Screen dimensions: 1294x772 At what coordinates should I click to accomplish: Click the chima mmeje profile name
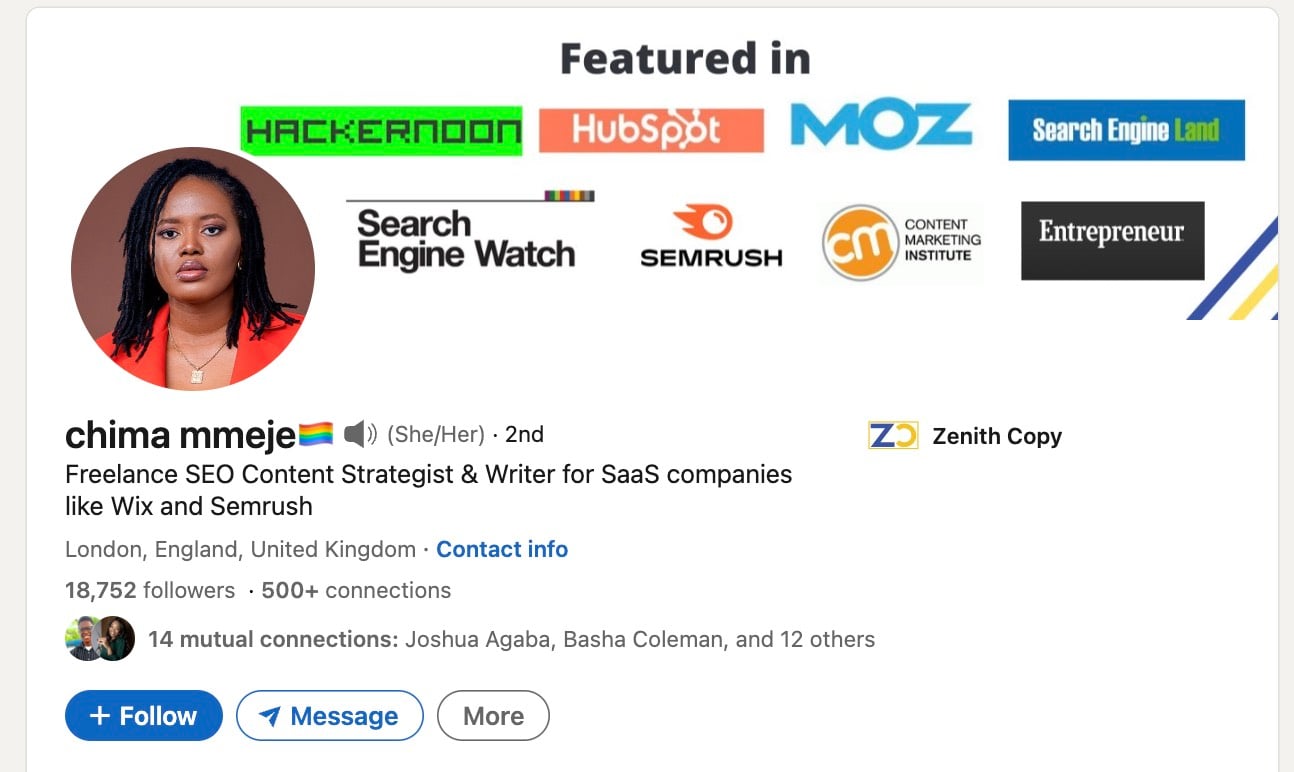coord(180,435)
